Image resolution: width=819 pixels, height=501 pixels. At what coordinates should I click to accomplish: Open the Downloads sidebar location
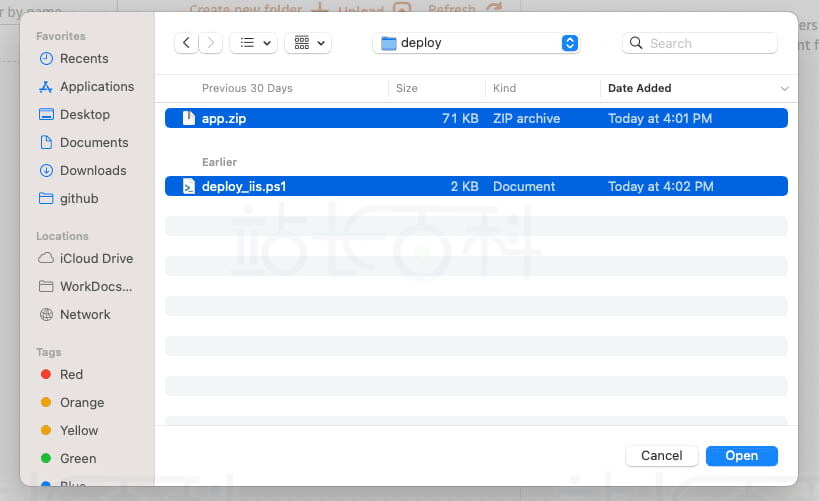click(93, 171)
